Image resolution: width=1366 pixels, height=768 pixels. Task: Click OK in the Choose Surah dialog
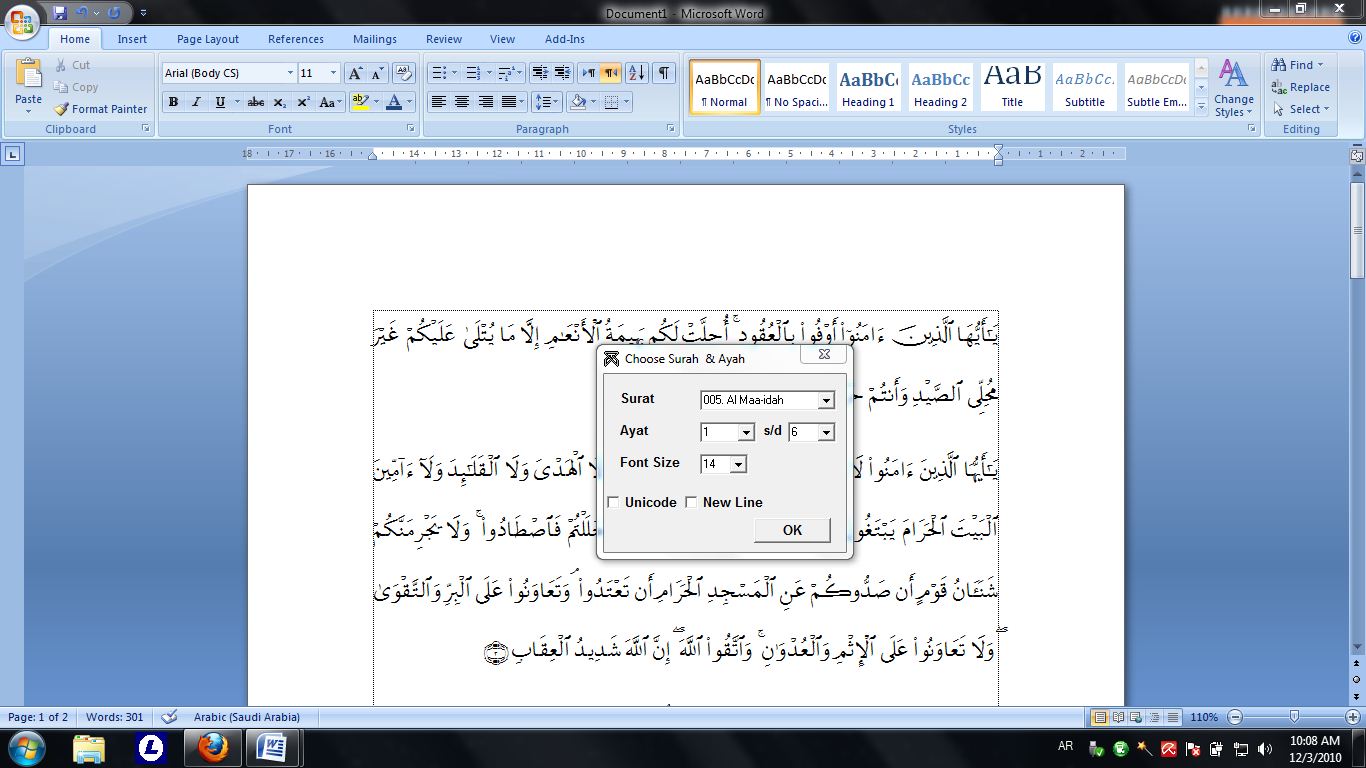792,530
